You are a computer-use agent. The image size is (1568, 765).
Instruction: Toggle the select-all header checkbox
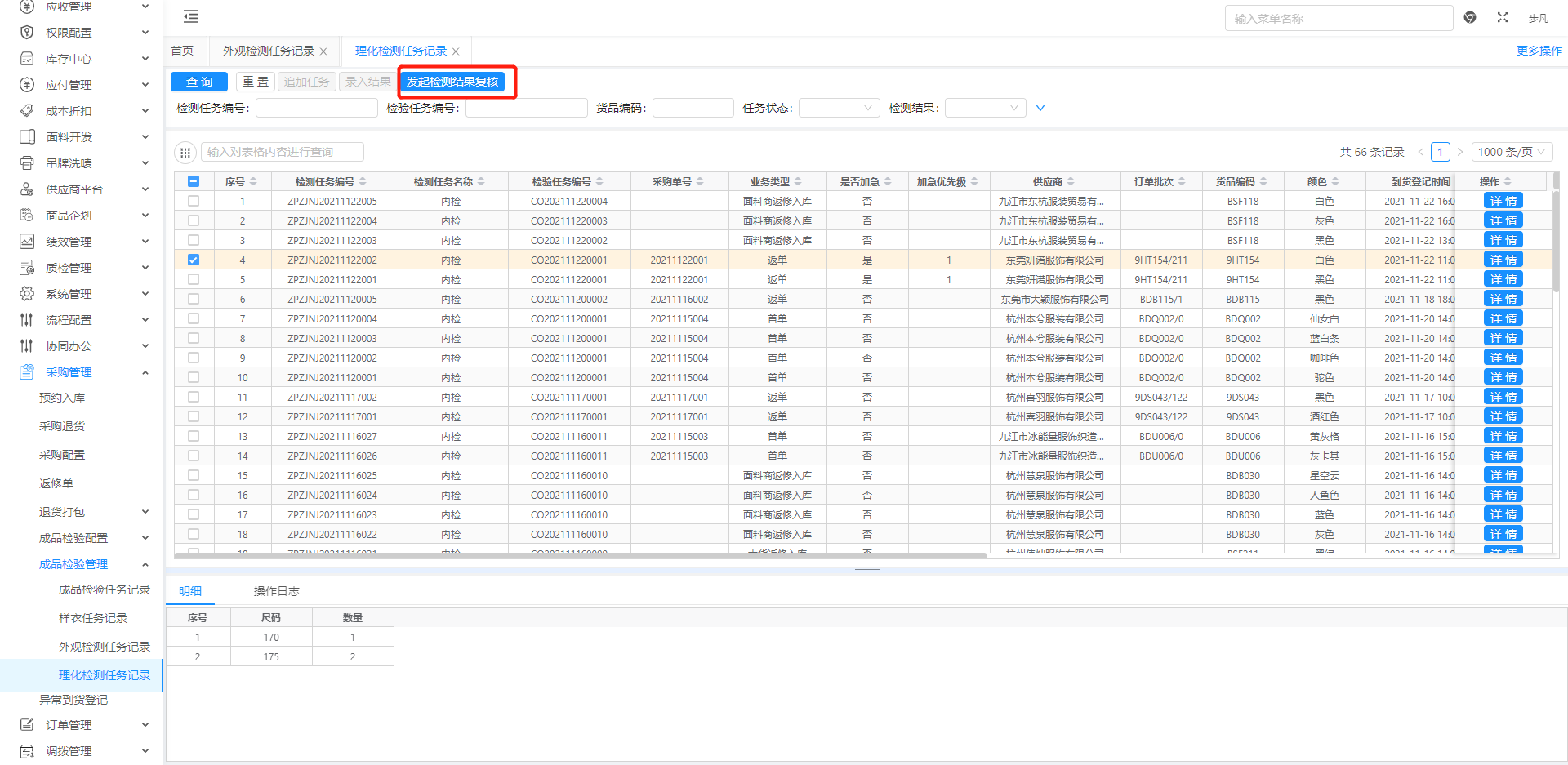coord(194,181)
